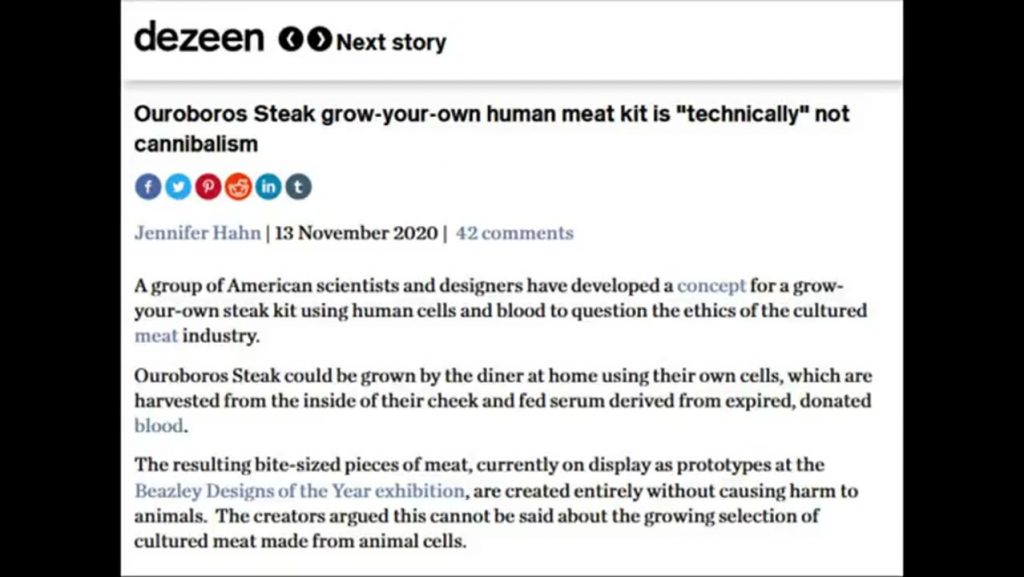Click the dezeen masthead logo

coord(198,38)
